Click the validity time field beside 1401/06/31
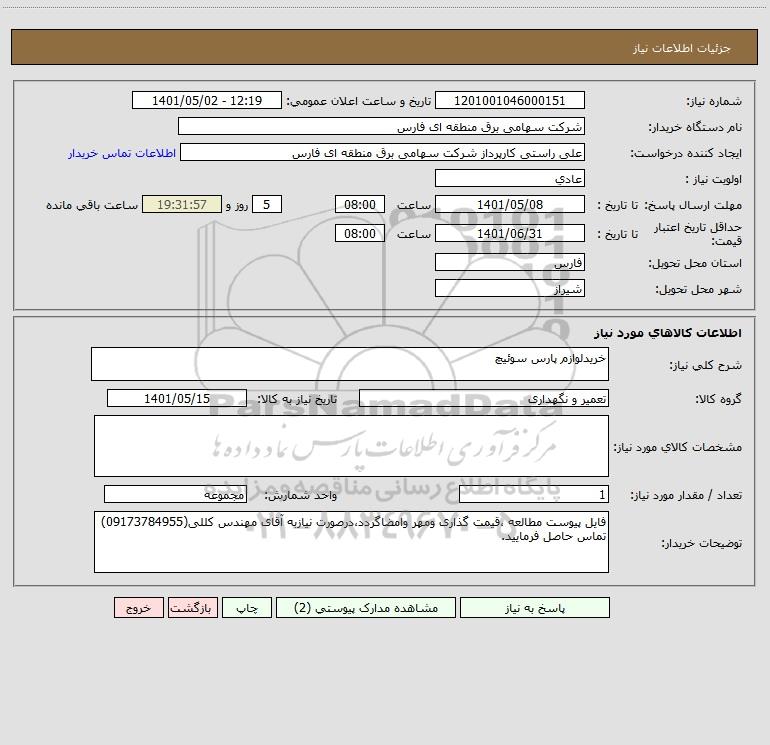The width and height of the screenshot is (770, 745). 359,233
